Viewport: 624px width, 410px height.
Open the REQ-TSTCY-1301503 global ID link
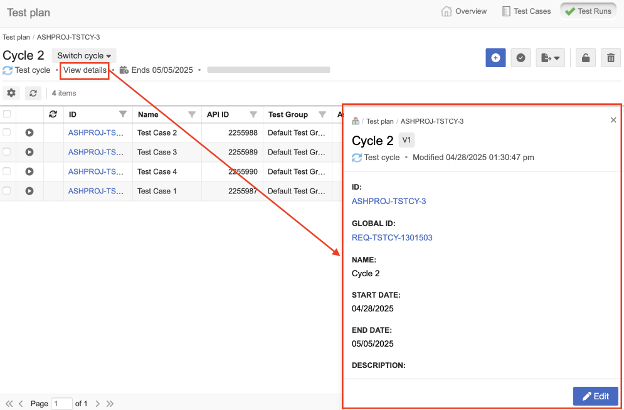pyautogui.click(x=392, y=238)
